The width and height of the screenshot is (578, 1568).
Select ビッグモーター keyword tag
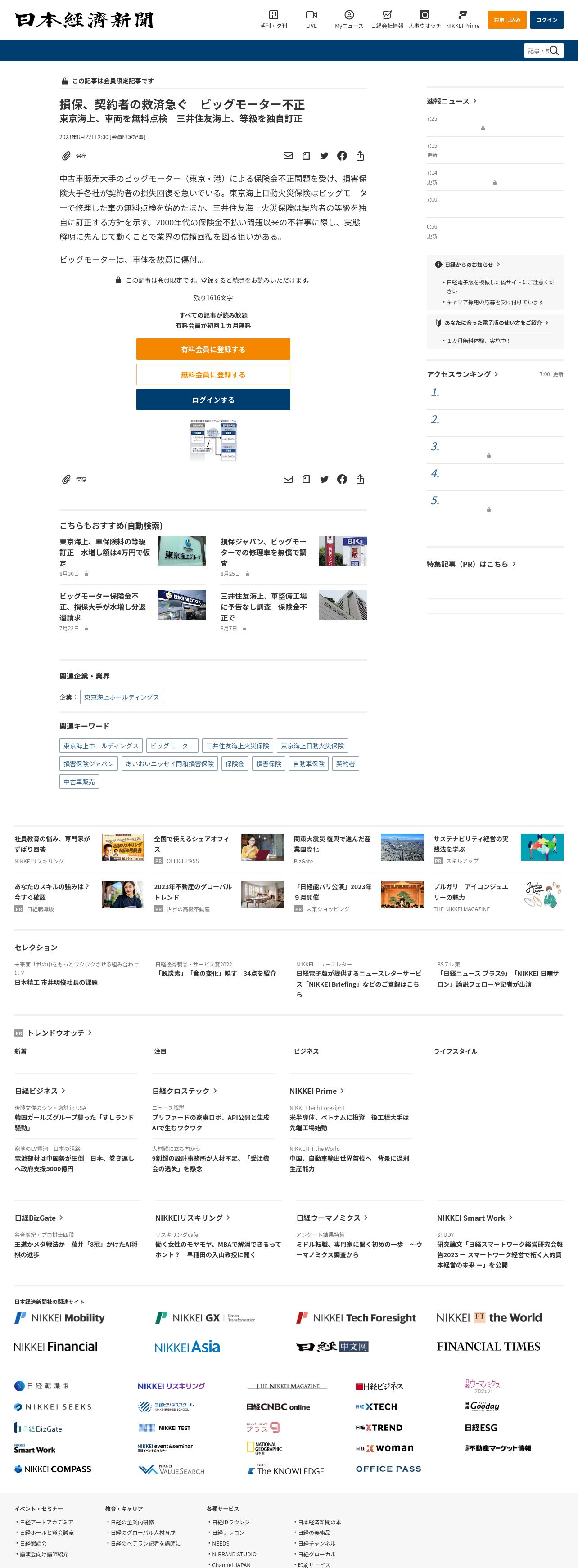(x=172, y=746)
